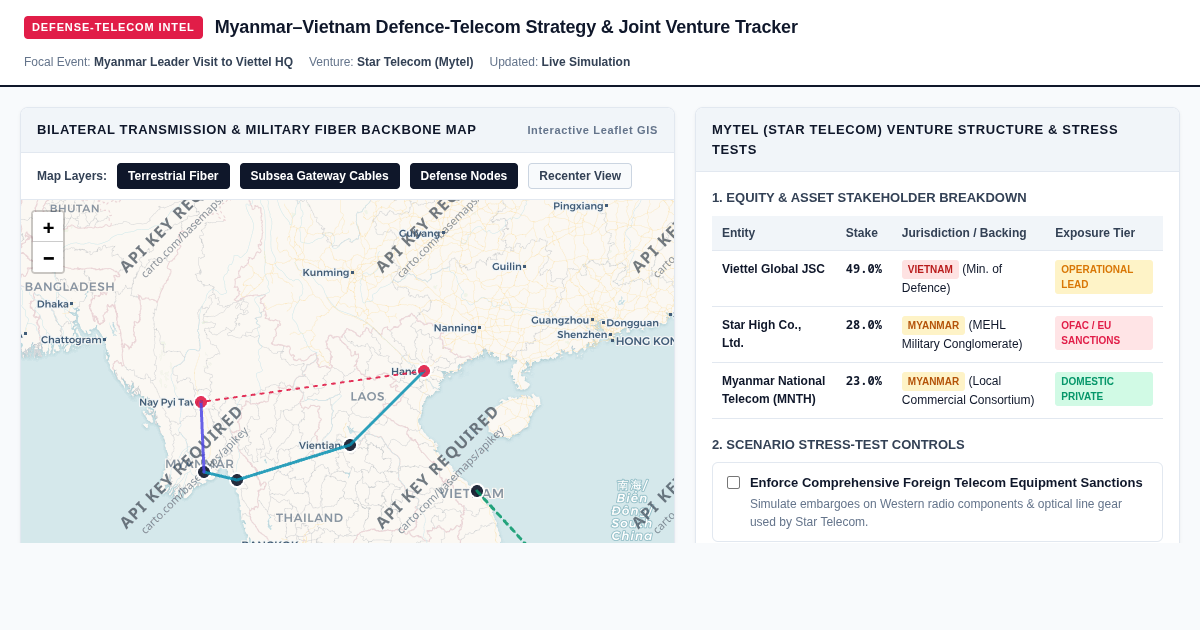The height and width of the screenshot is (630, 1200).
Task: Zoom out on the Leaflet map
Action: pyautogui.click(x=48, y=257)
